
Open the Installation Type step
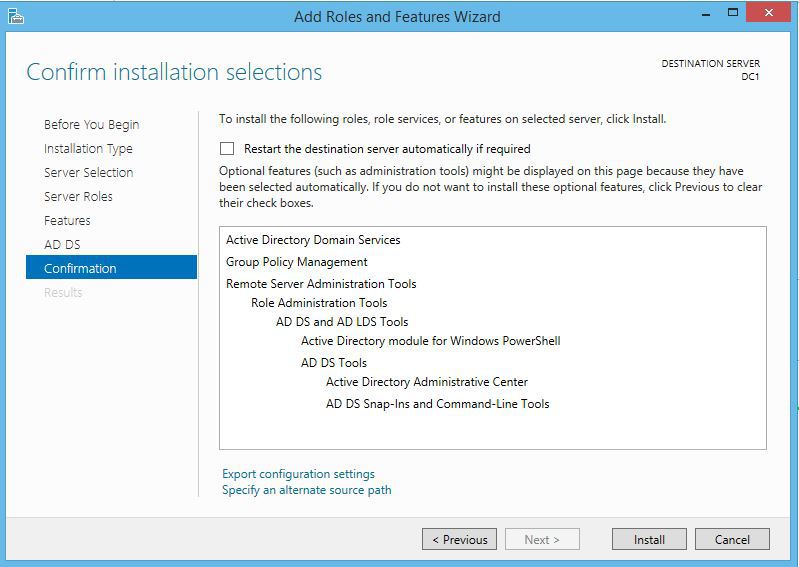pyautogui.click(x=88, y=149)
